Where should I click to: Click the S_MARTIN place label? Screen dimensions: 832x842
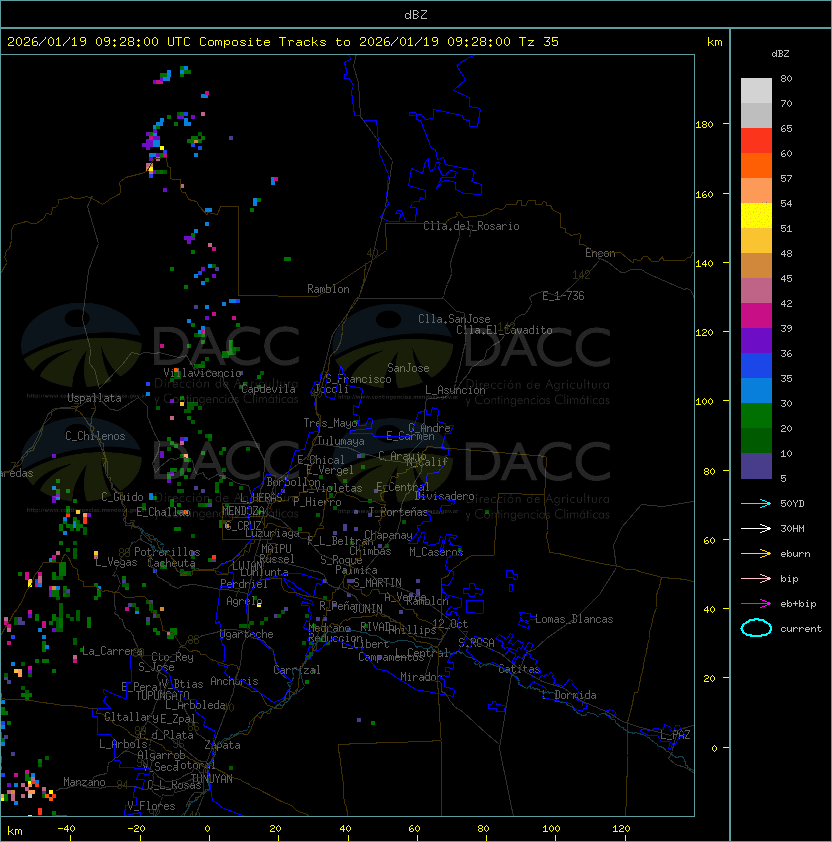pos(378,582)
